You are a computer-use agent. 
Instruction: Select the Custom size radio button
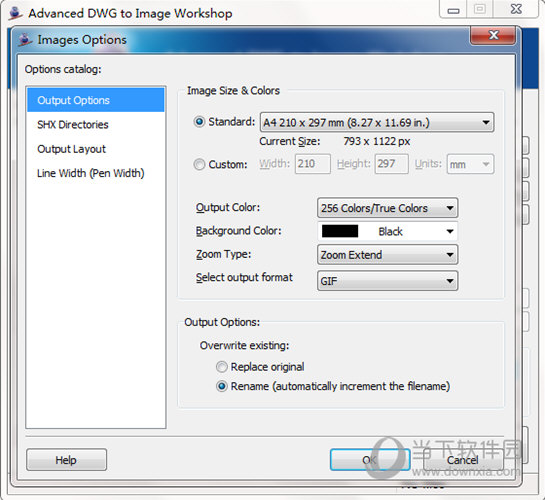pos(199,164)
